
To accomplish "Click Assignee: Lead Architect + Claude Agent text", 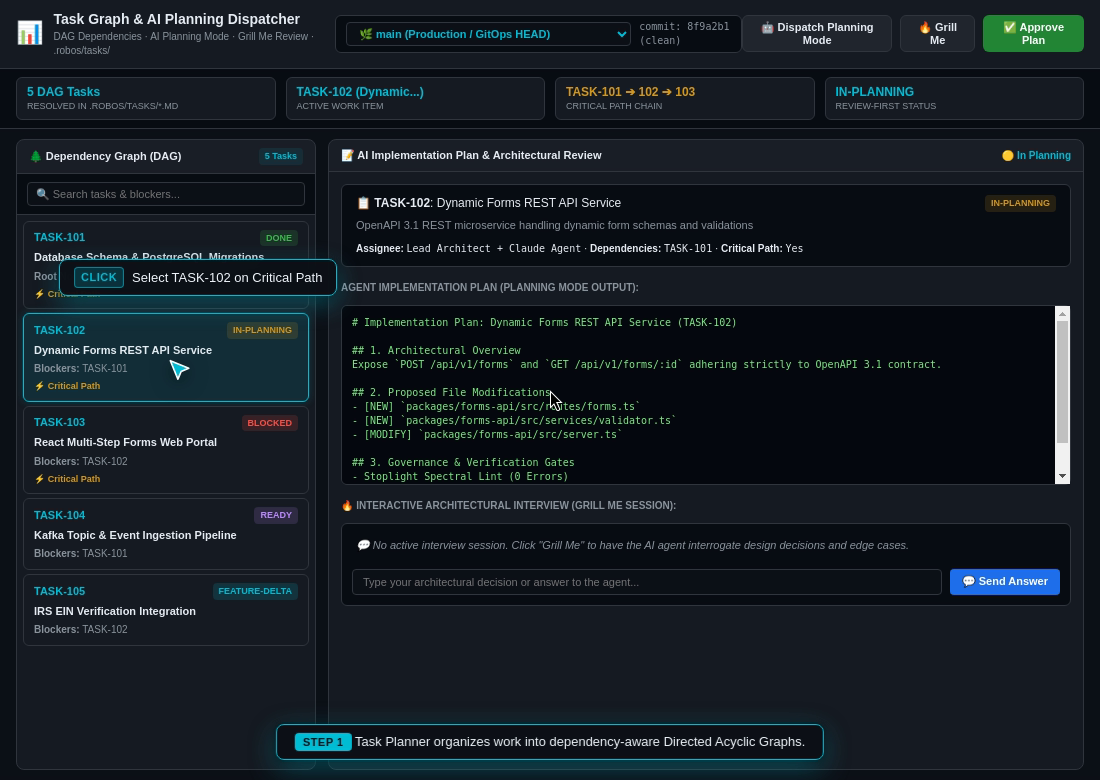I will pos(468,248).
